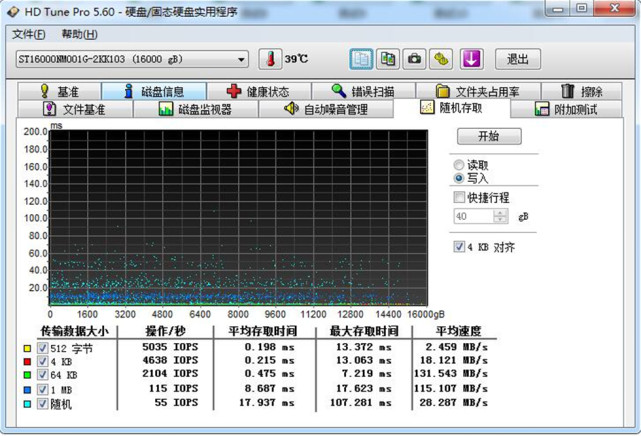Select the 读取 read radio button
Screen dimensions: 641x436
[x=459, y=164]
